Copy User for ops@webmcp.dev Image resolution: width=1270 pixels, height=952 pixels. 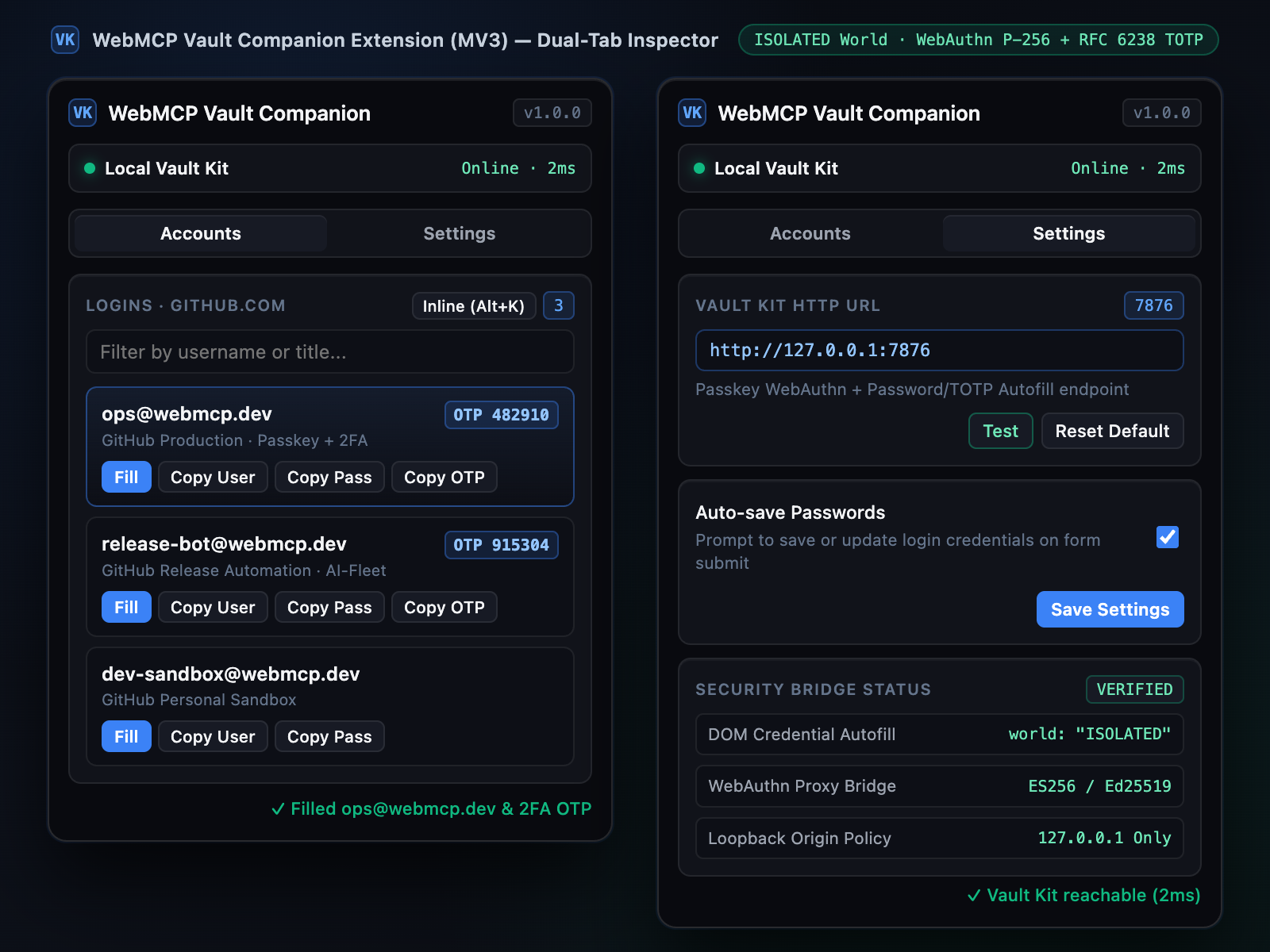click(213, 477)
